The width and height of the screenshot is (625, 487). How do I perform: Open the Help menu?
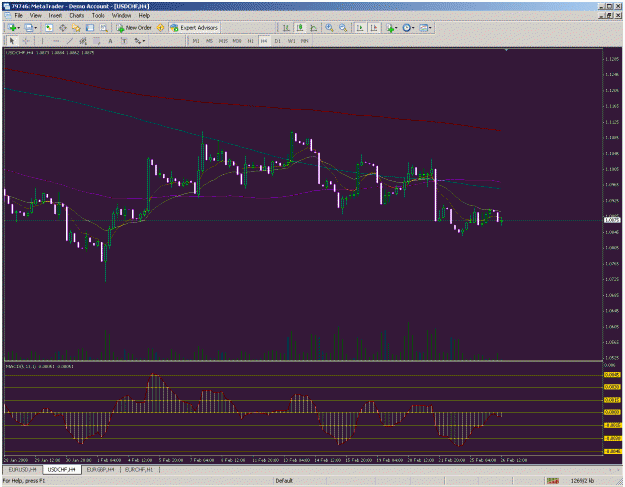(x=144, y=16)
